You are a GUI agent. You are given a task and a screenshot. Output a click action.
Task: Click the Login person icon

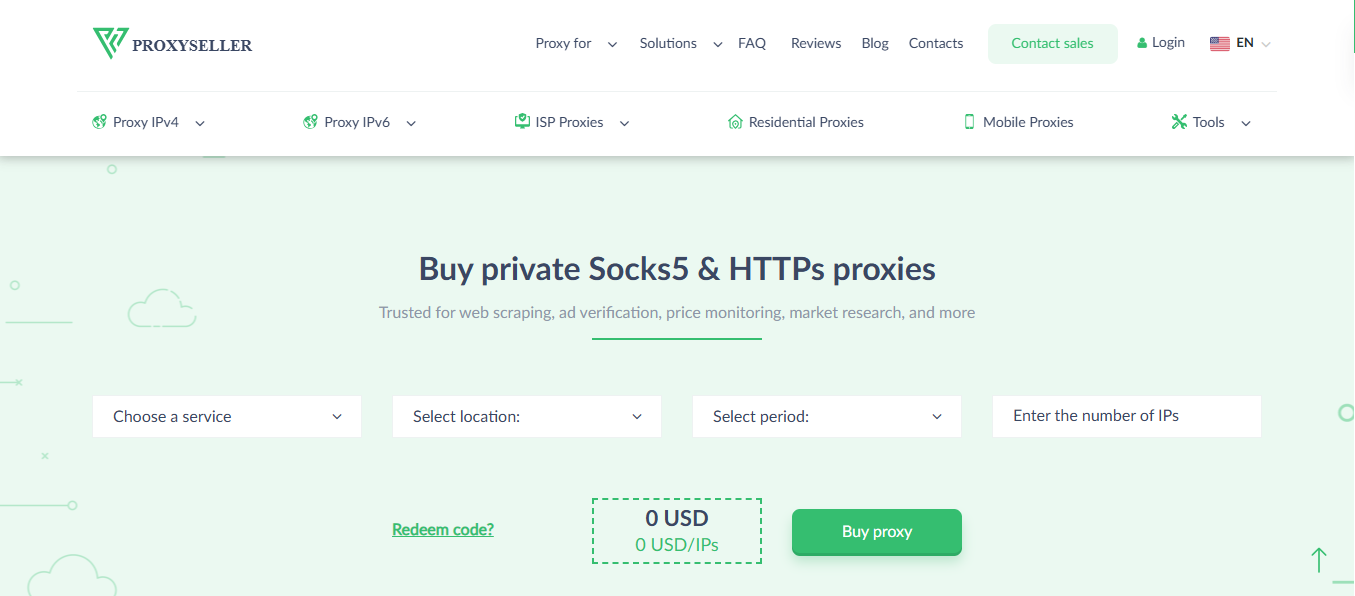(x=1141, y=42)
